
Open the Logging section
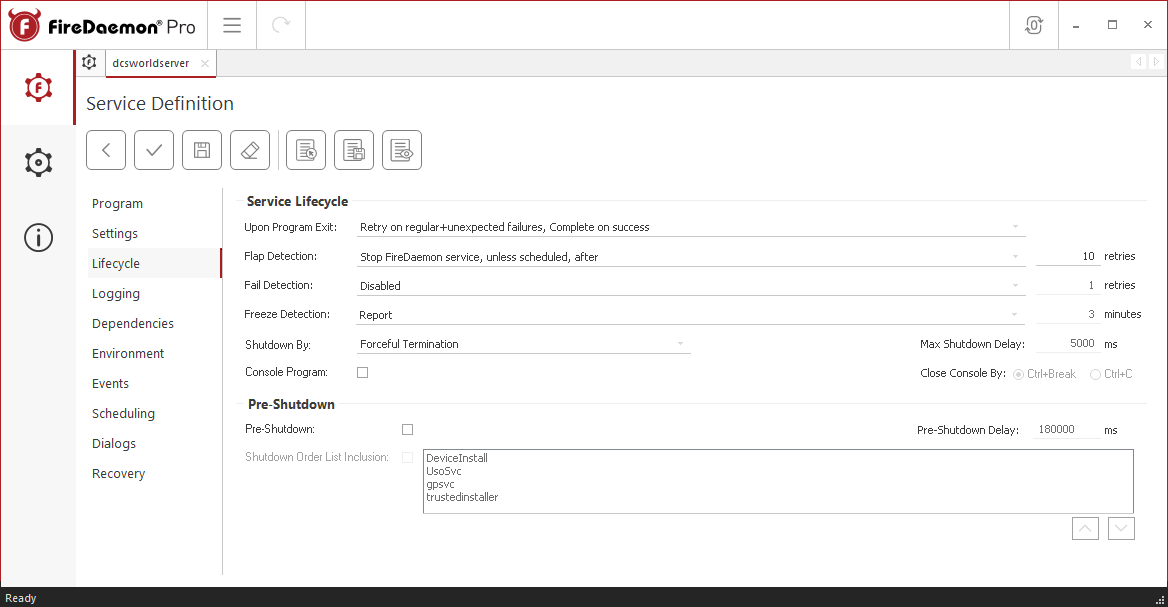115,293
